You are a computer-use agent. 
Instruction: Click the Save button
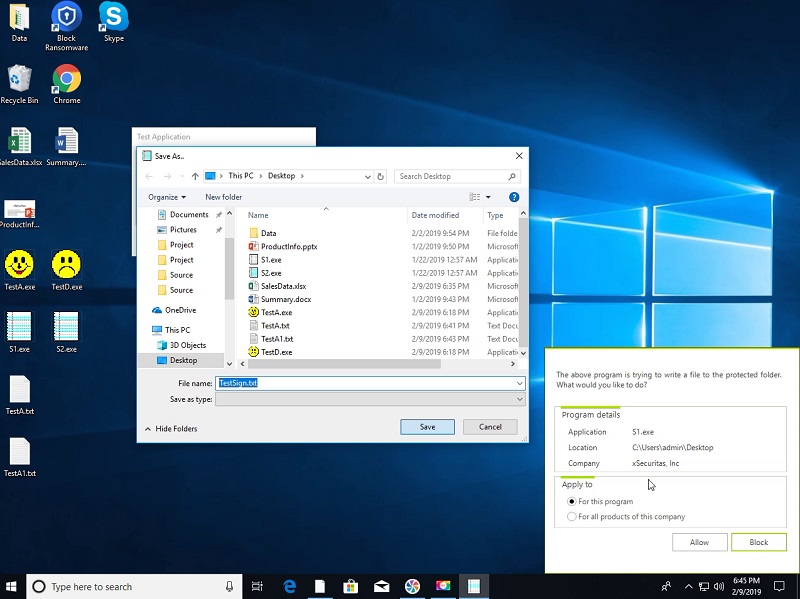[428, 427]
